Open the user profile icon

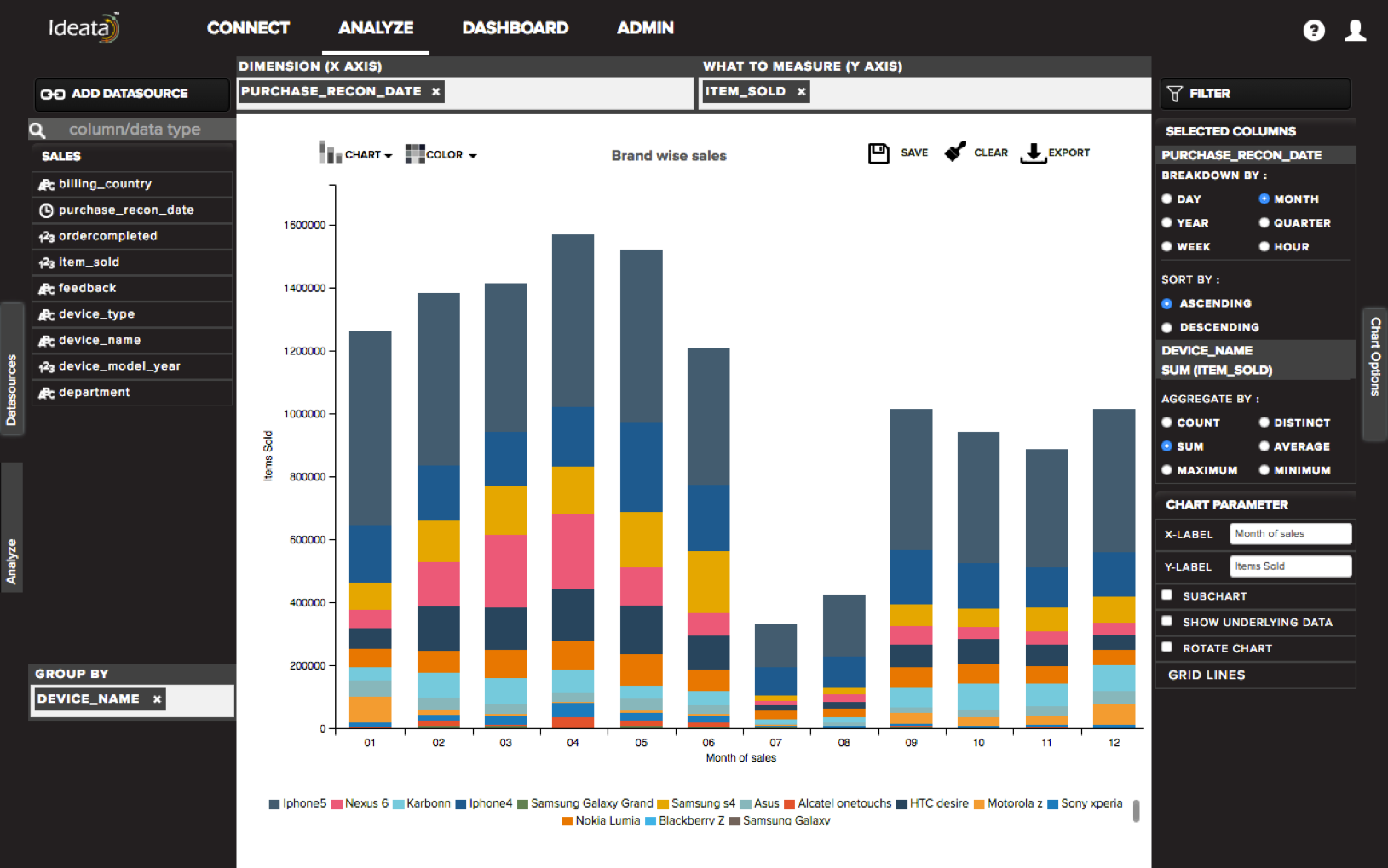pyautogui.click(x=1355, y=31)
